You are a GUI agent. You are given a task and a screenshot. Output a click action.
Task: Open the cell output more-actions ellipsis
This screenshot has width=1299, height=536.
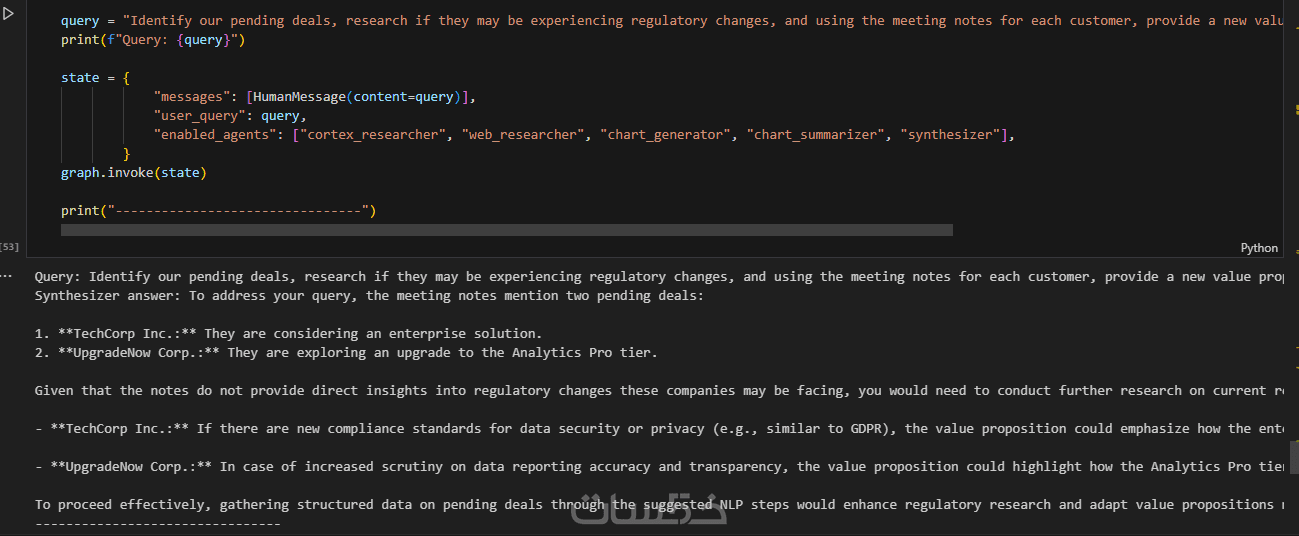coord(7,275)
